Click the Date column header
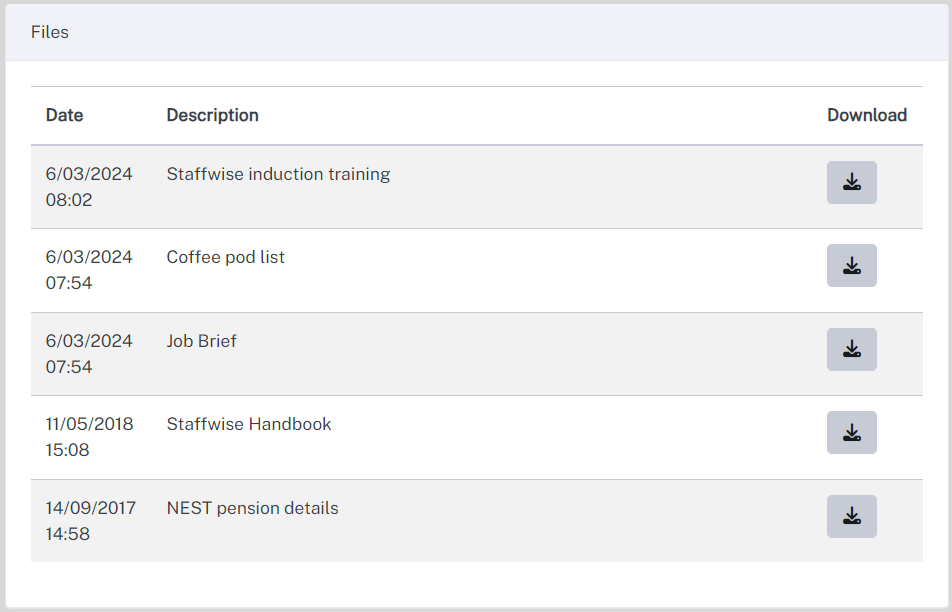This screenshot has width=952, height=612. (x=64, y=115)
